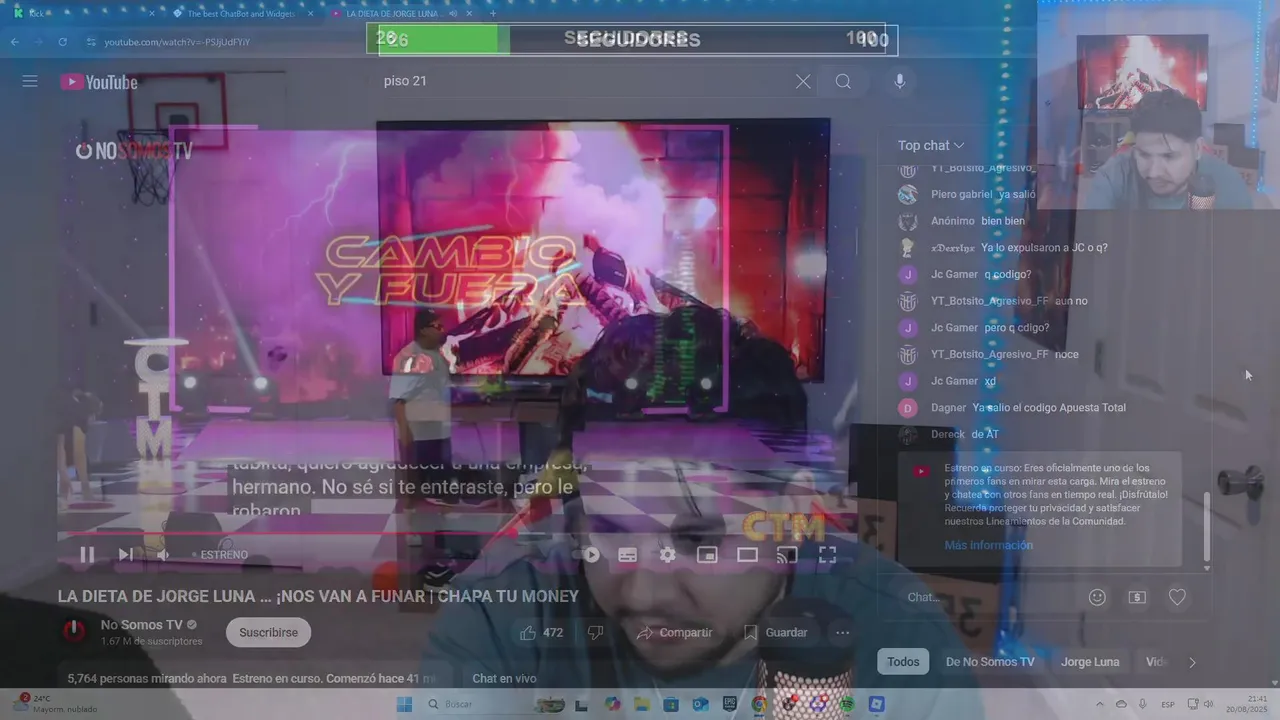
Task: Close the 'LA DIETA DE JORGE LUNA' tab
Action: coord(470,14)
